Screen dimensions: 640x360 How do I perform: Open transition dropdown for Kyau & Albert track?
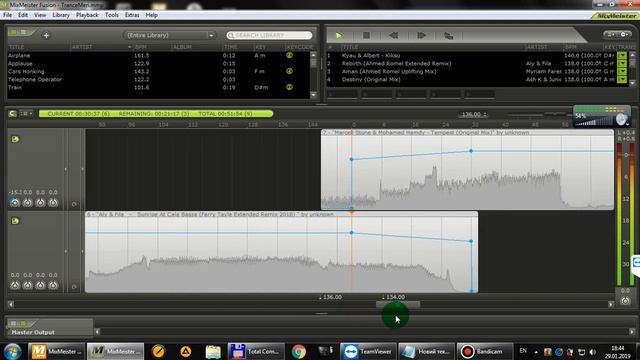622,56
